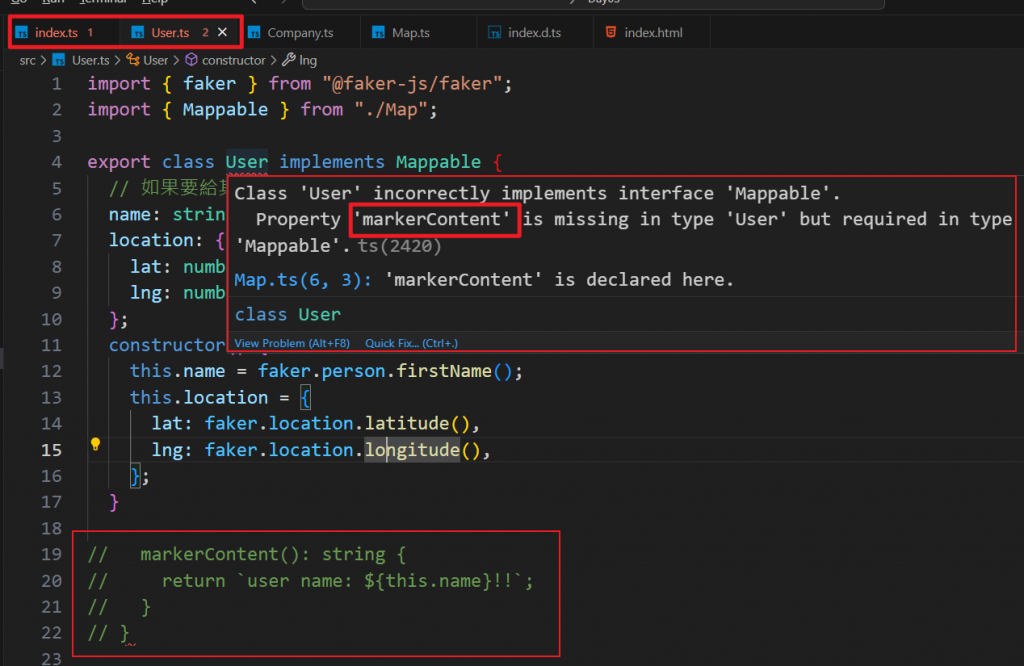
Task: Click the 'class User' text in hover tooltip
Action: point(287,315)
